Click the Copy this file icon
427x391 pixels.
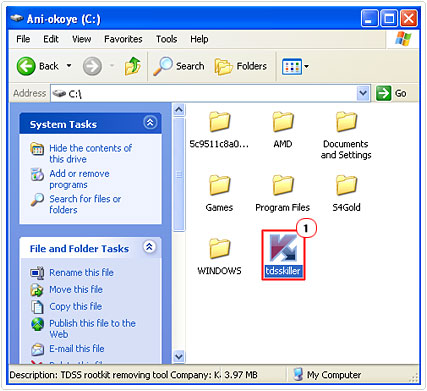coord(37,306)
